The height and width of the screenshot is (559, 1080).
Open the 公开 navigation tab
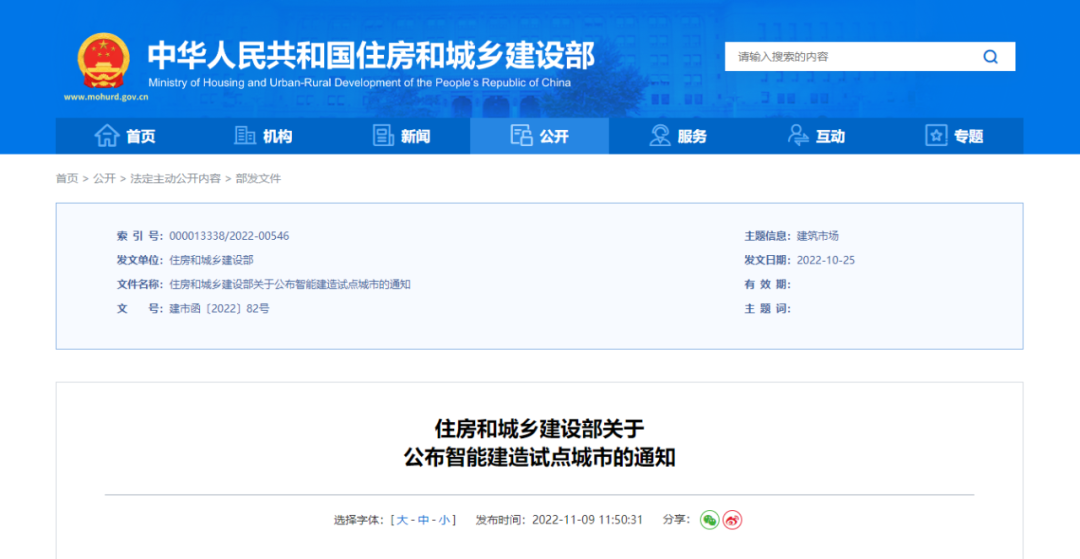(x=539, y=136)
